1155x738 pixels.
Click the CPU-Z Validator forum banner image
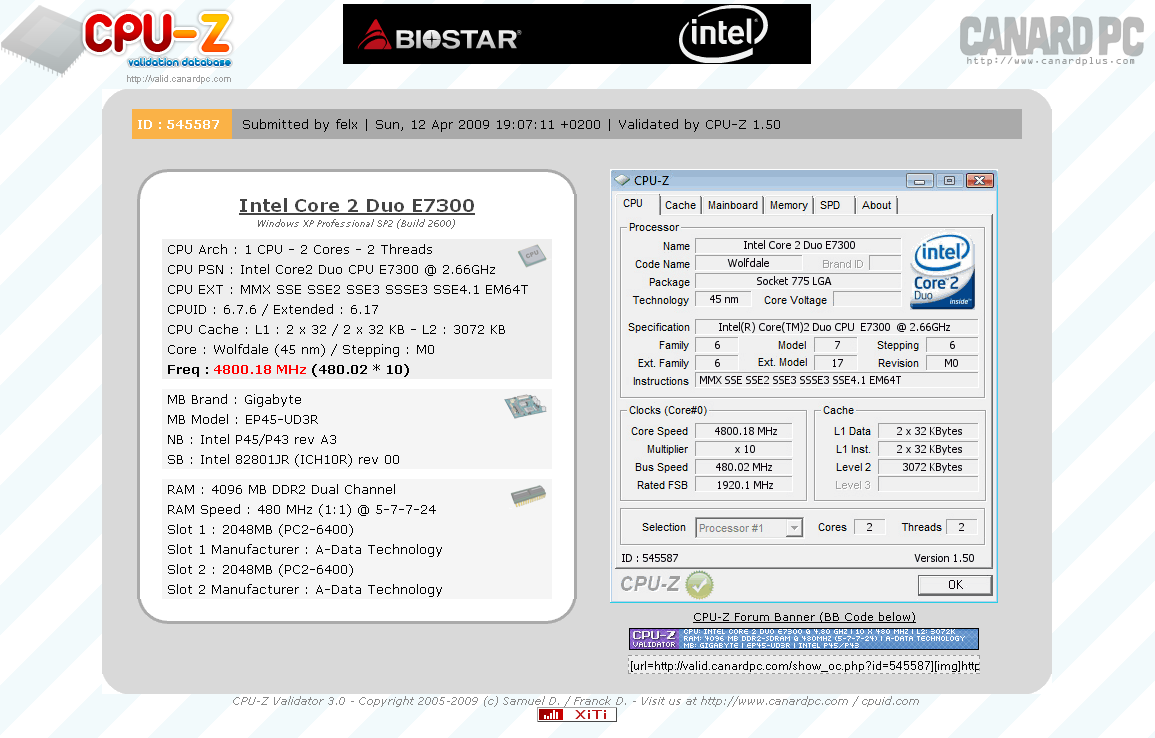tap(804, 639)
